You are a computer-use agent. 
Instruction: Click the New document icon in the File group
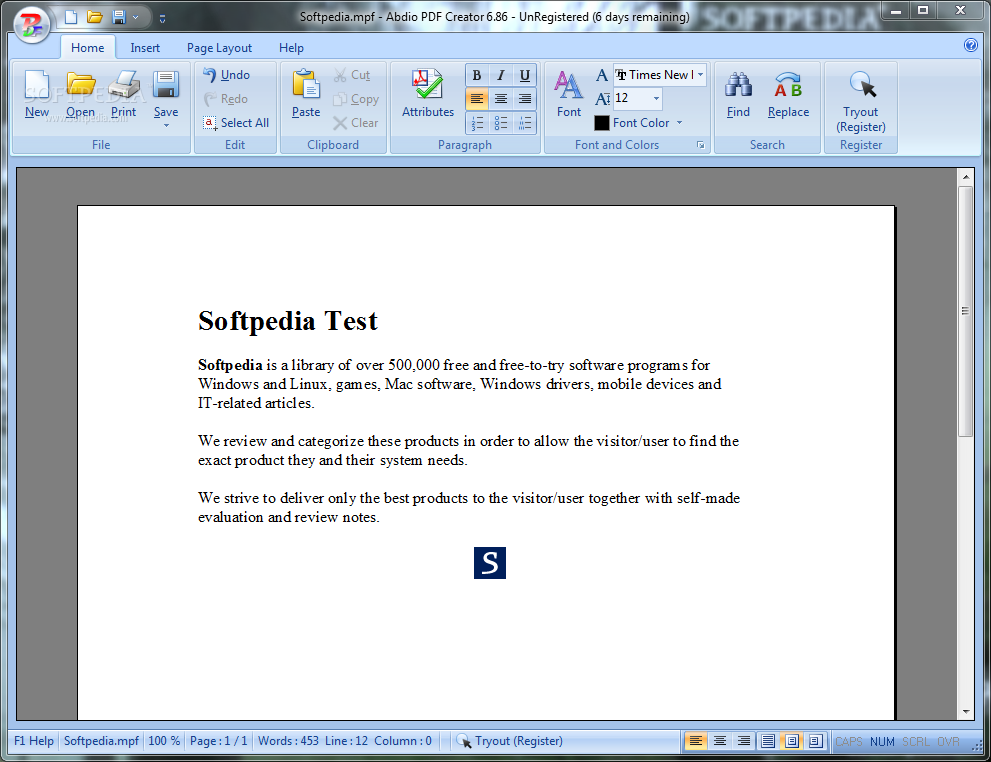point(37,85)
